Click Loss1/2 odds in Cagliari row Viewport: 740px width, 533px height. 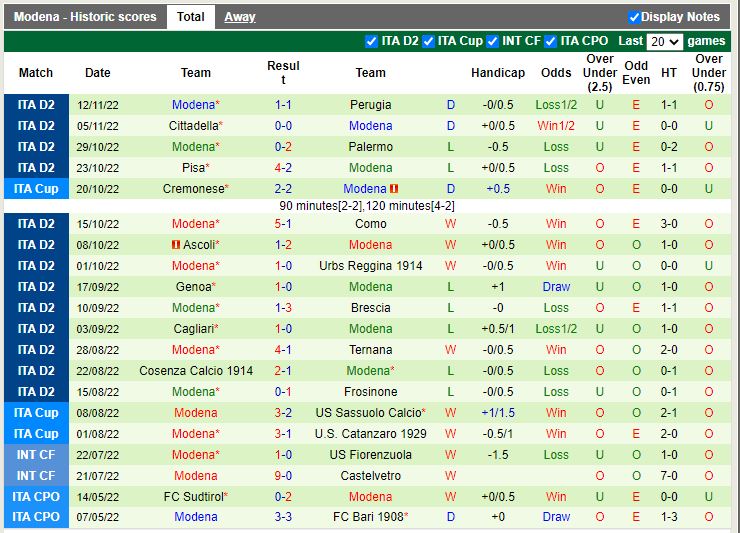click(x=556, y=329)
